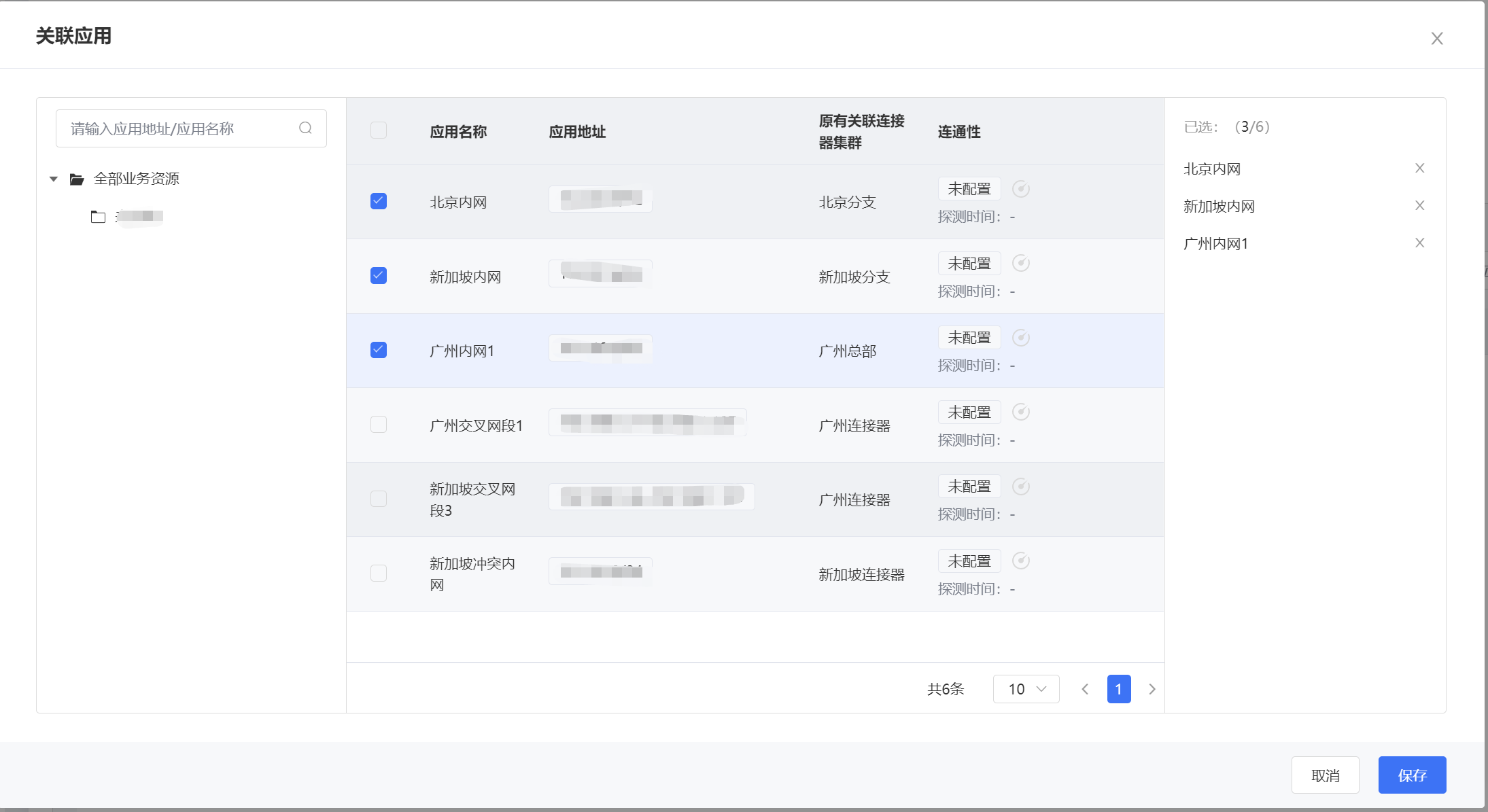This screenshot has width=1488, height=812.
Task: Run connectivity probe for 广州交叉网段1
Action: click(1020, 412)
